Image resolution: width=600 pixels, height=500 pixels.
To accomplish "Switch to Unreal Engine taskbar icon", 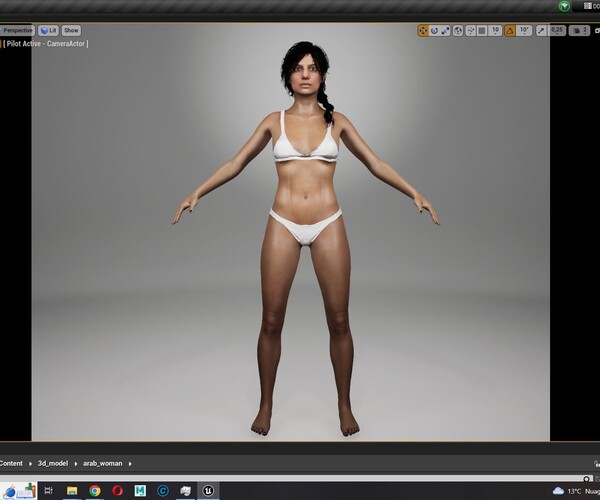I will coord(208,490).
